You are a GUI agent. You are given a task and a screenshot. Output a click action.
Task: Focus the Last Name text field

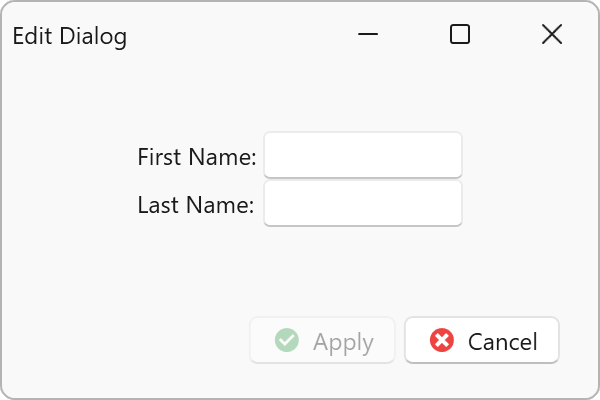[x=362, y=204]
